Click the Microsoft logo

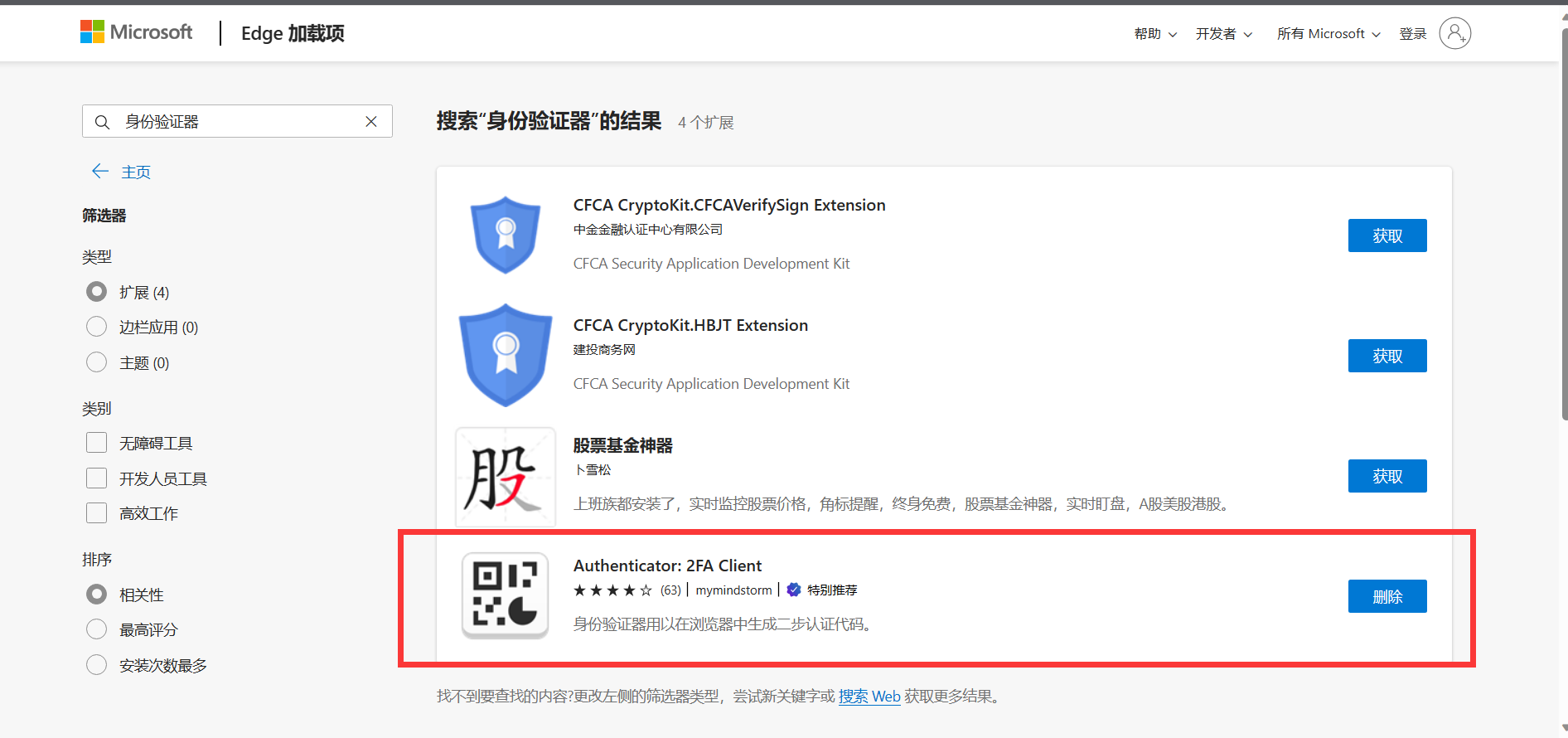point(136,32)
